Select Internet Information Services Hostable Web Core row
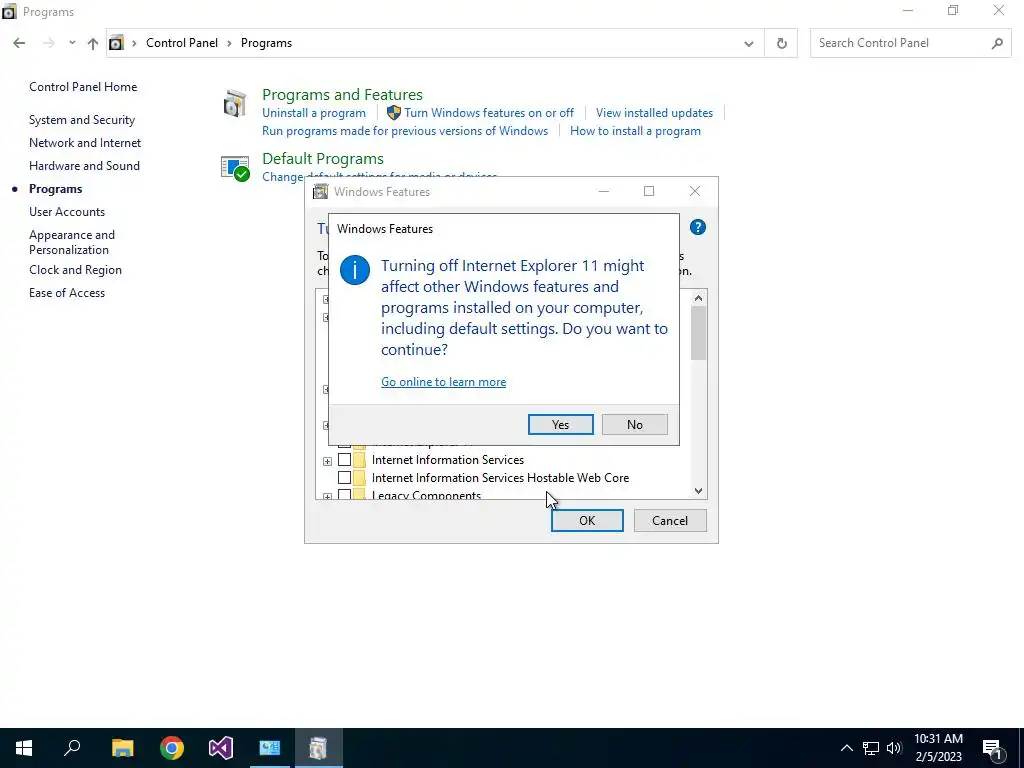Image resolution: width=1024 pixels, height=768 pixels. [500, 477]
